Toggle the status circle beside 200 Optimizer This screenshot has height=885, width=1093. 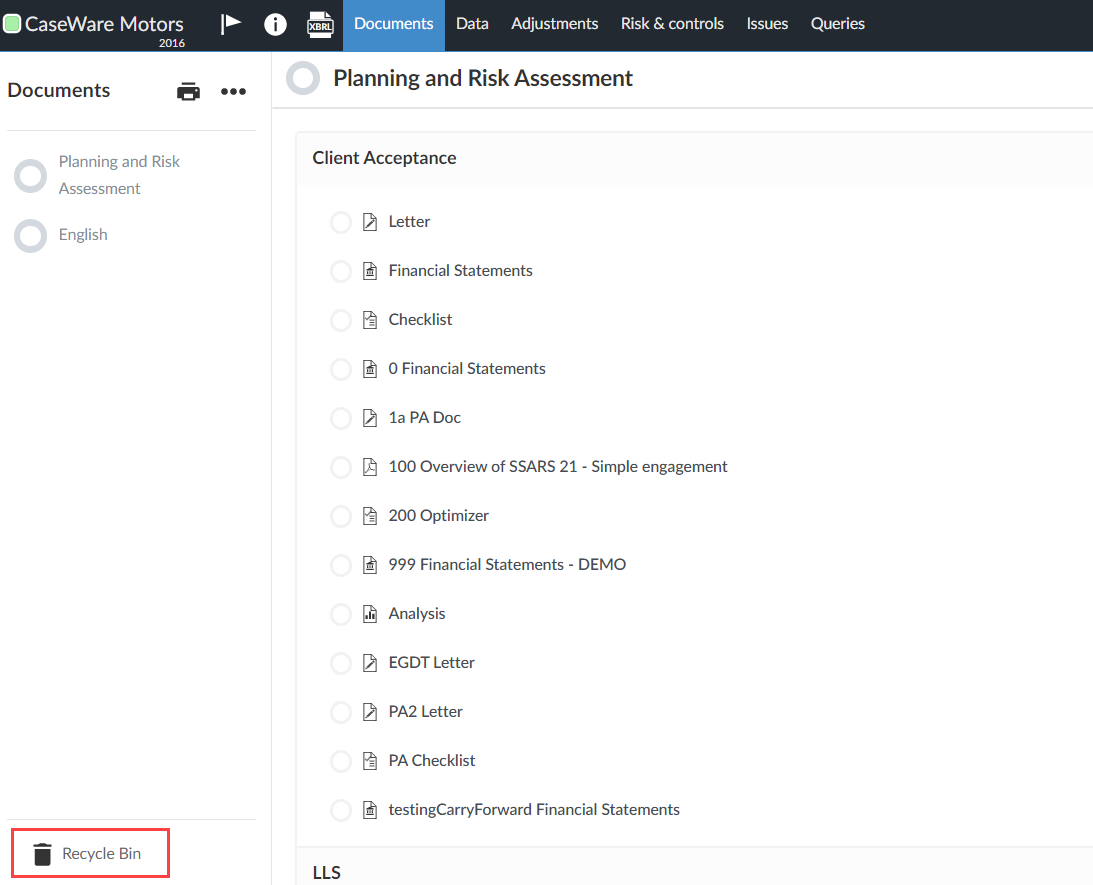[x=340, y=516]
